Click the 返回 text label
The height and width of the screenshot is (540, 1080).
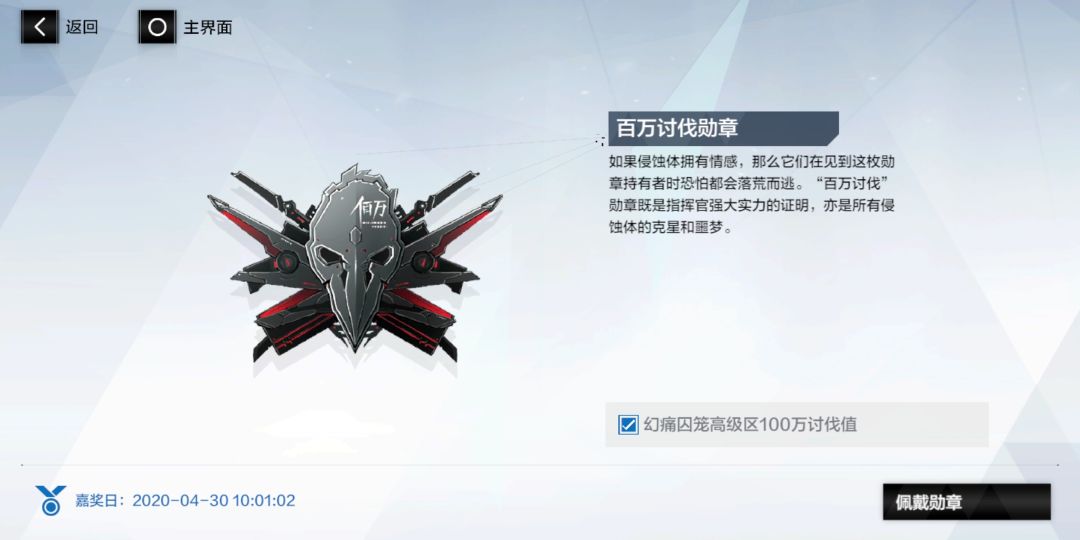tap(81, 28)
